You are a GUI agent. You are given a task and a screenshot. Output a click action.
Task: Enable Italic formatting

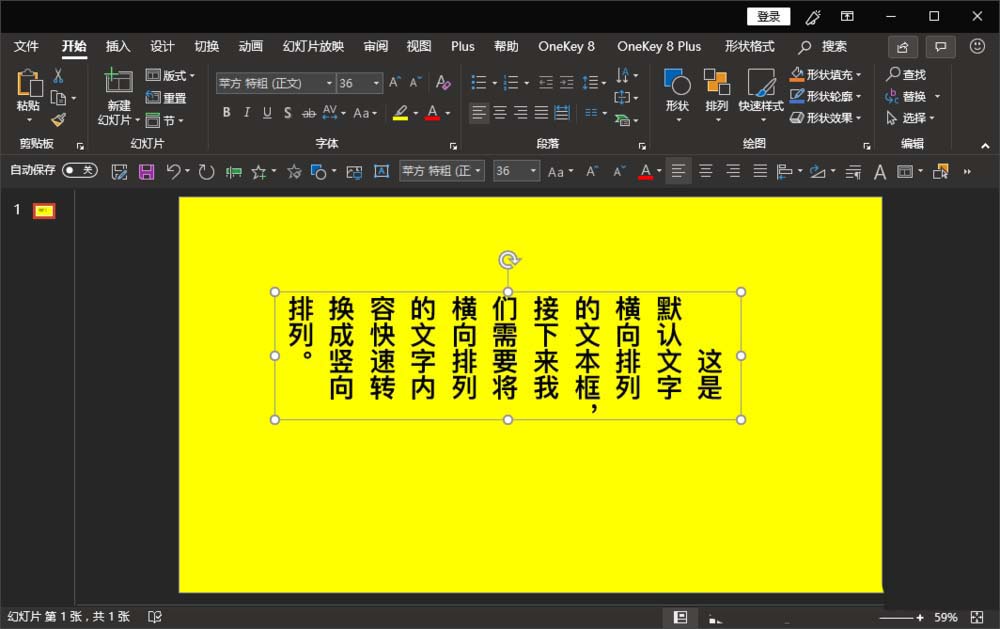tap(246, 114)
